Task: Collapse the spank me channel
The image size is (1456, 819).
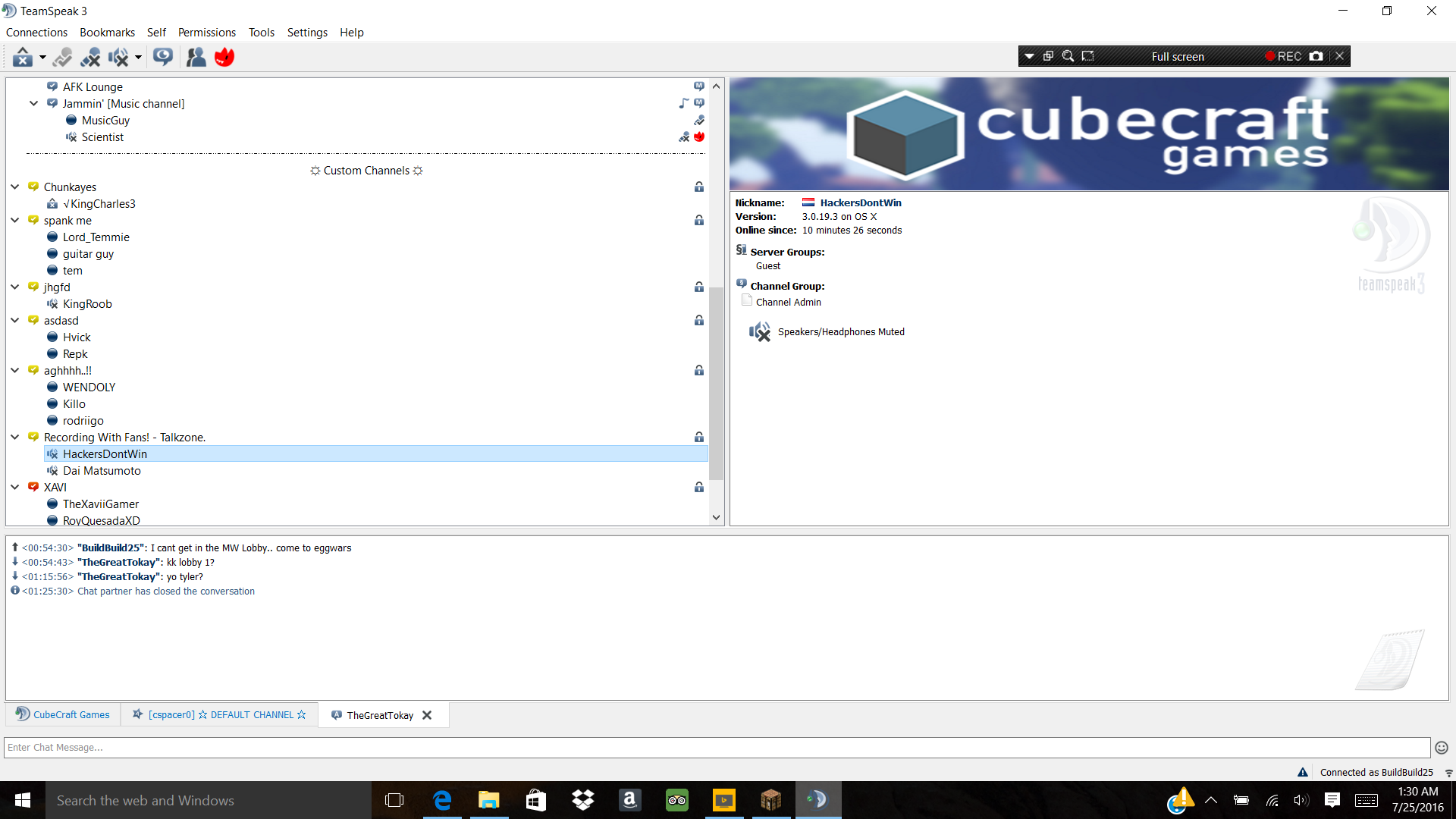Action: click(14, 221)
